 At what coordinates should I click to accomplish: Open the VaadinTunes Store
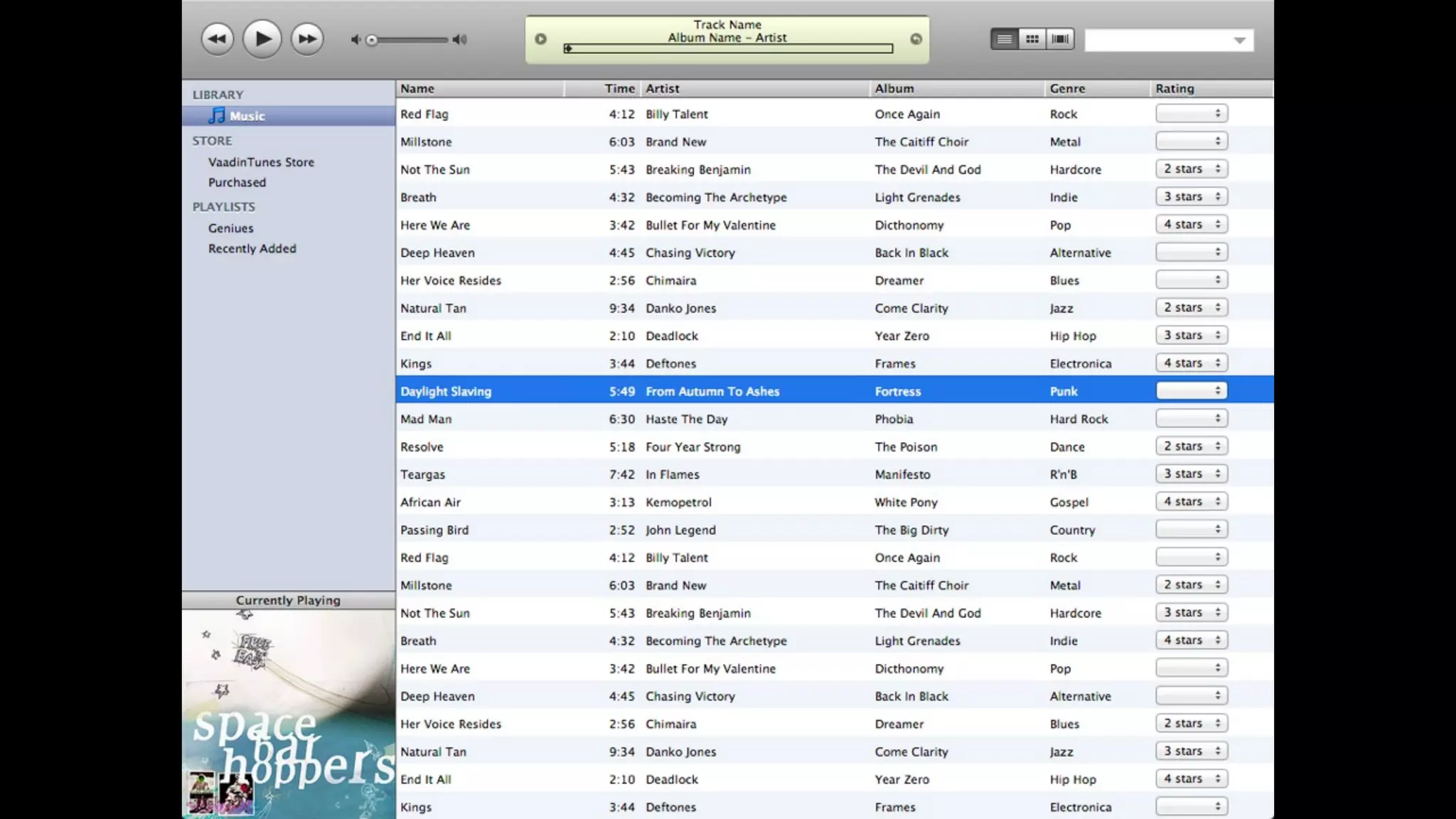pyautogui.click(x=261, y=162)
